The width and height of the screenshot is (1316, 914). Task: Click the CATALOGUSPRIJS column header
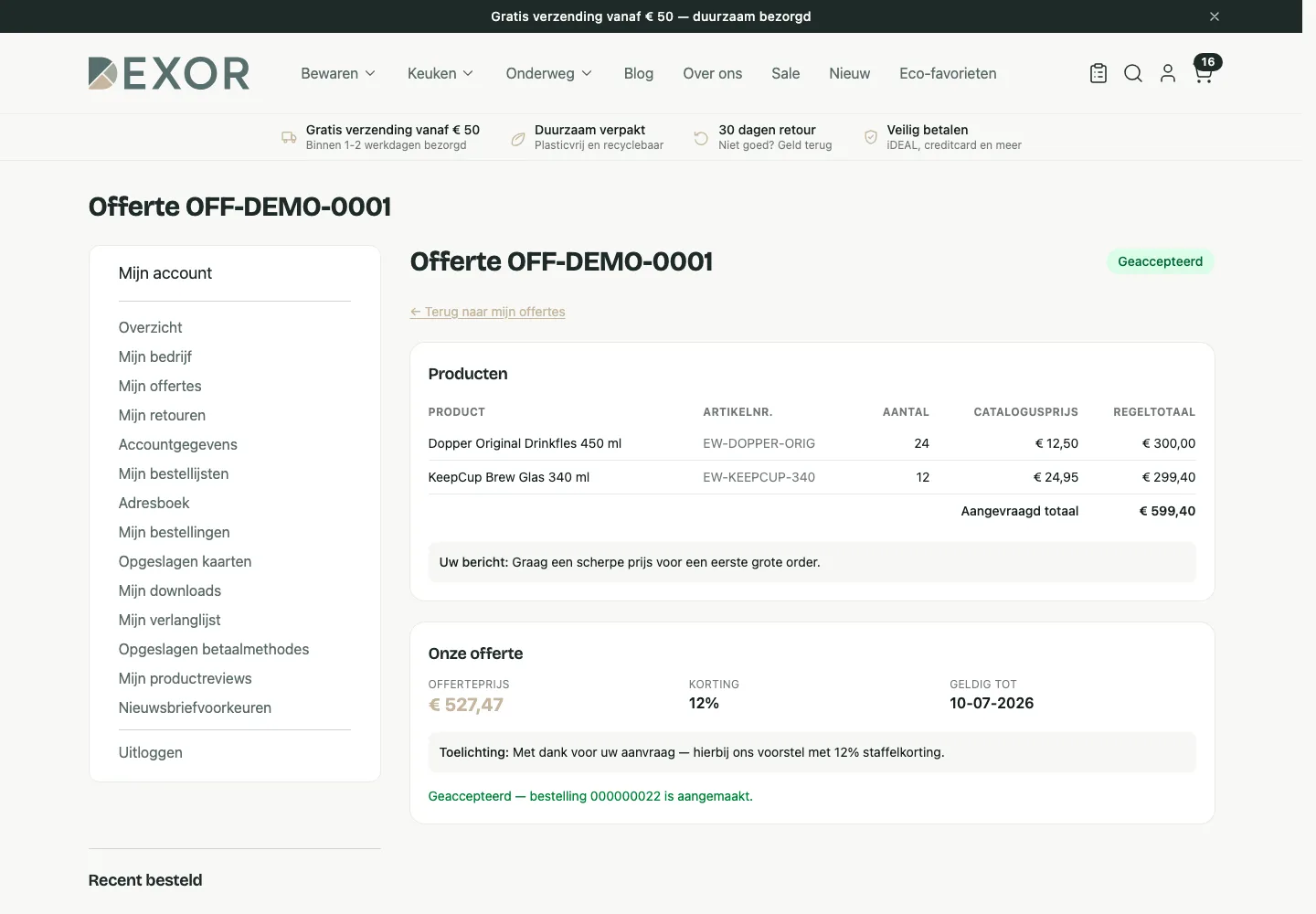1025,412
